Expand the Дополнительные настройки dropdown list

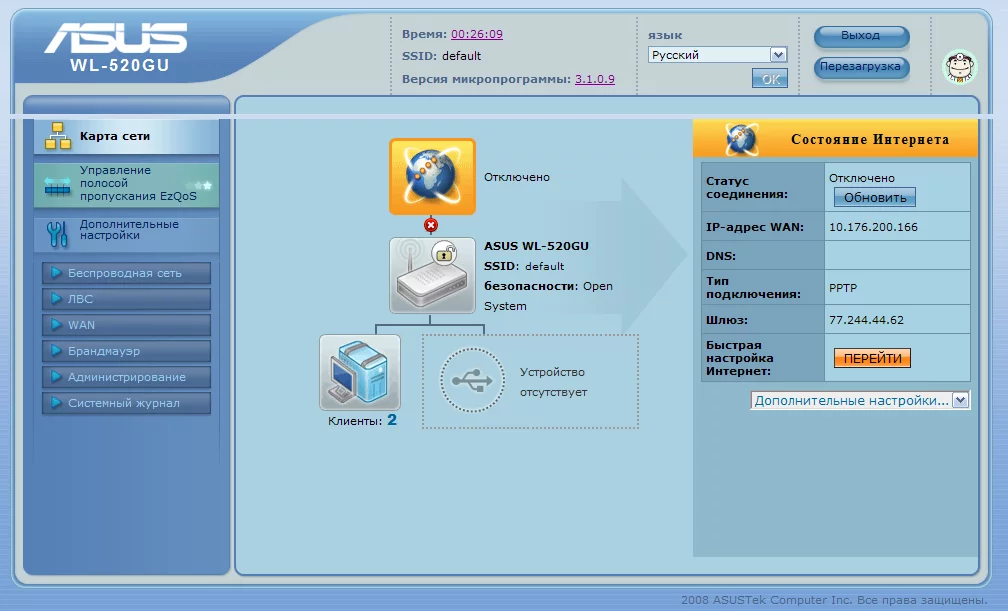click(x=860, y=400)
